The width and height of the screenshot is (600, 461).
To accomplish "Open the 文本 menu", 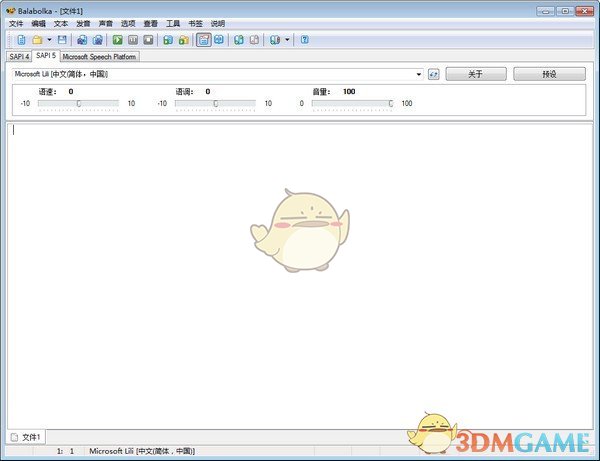I will [x=61, y=24].
